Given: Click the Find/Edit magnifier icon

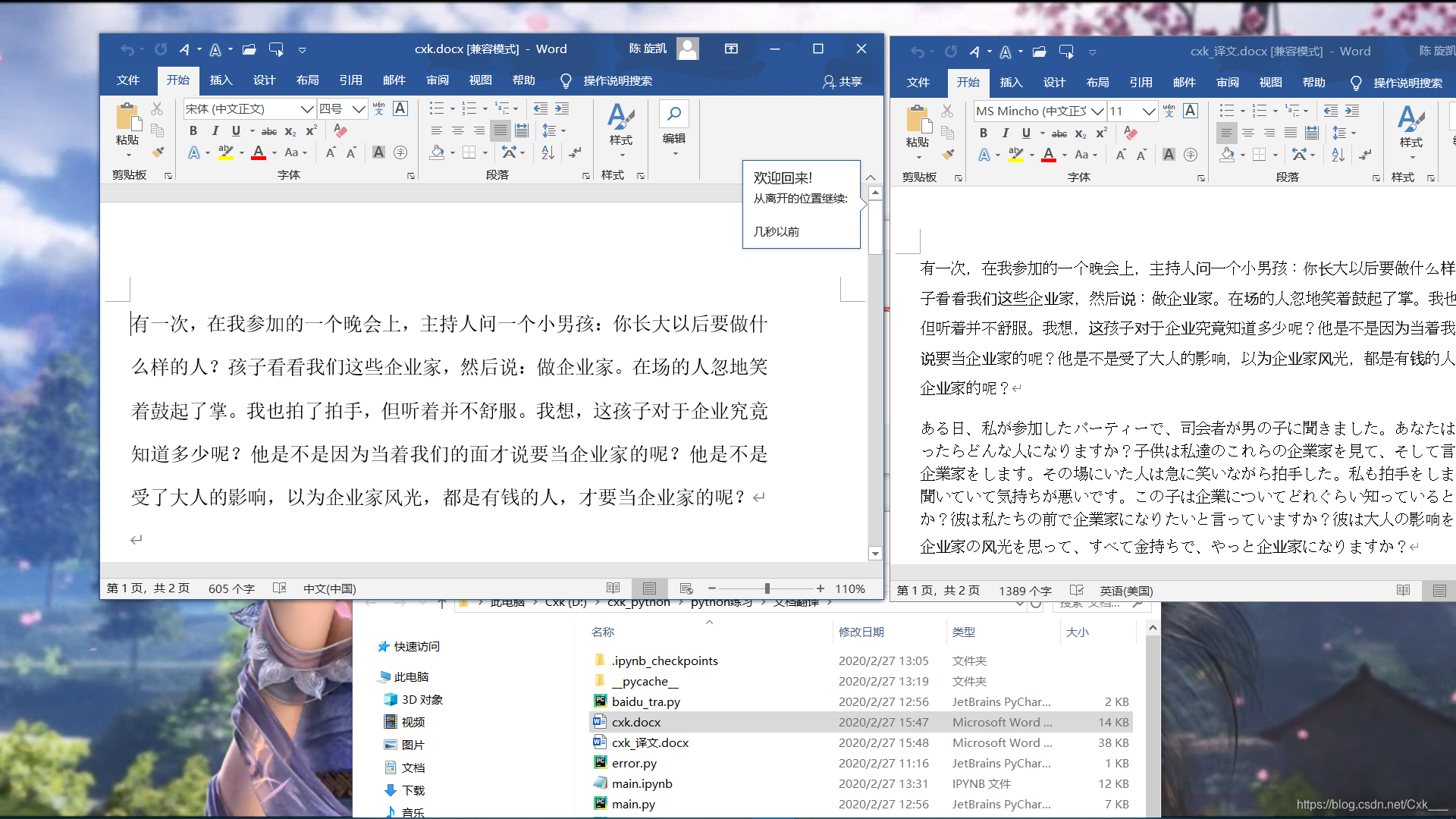Looking at the screenshot, I should pos(673,114).
